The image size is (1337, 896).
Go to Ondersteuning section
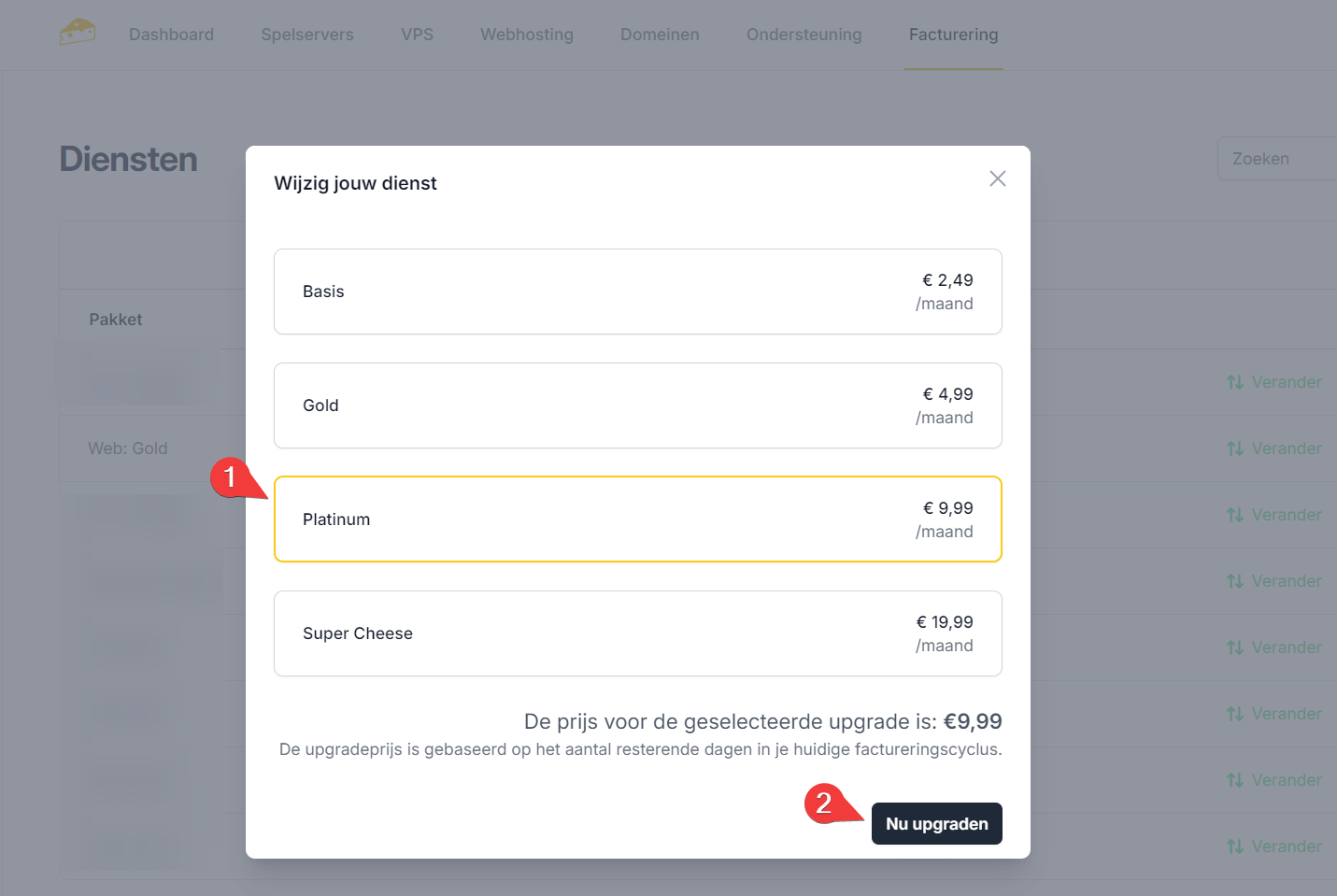804,35
